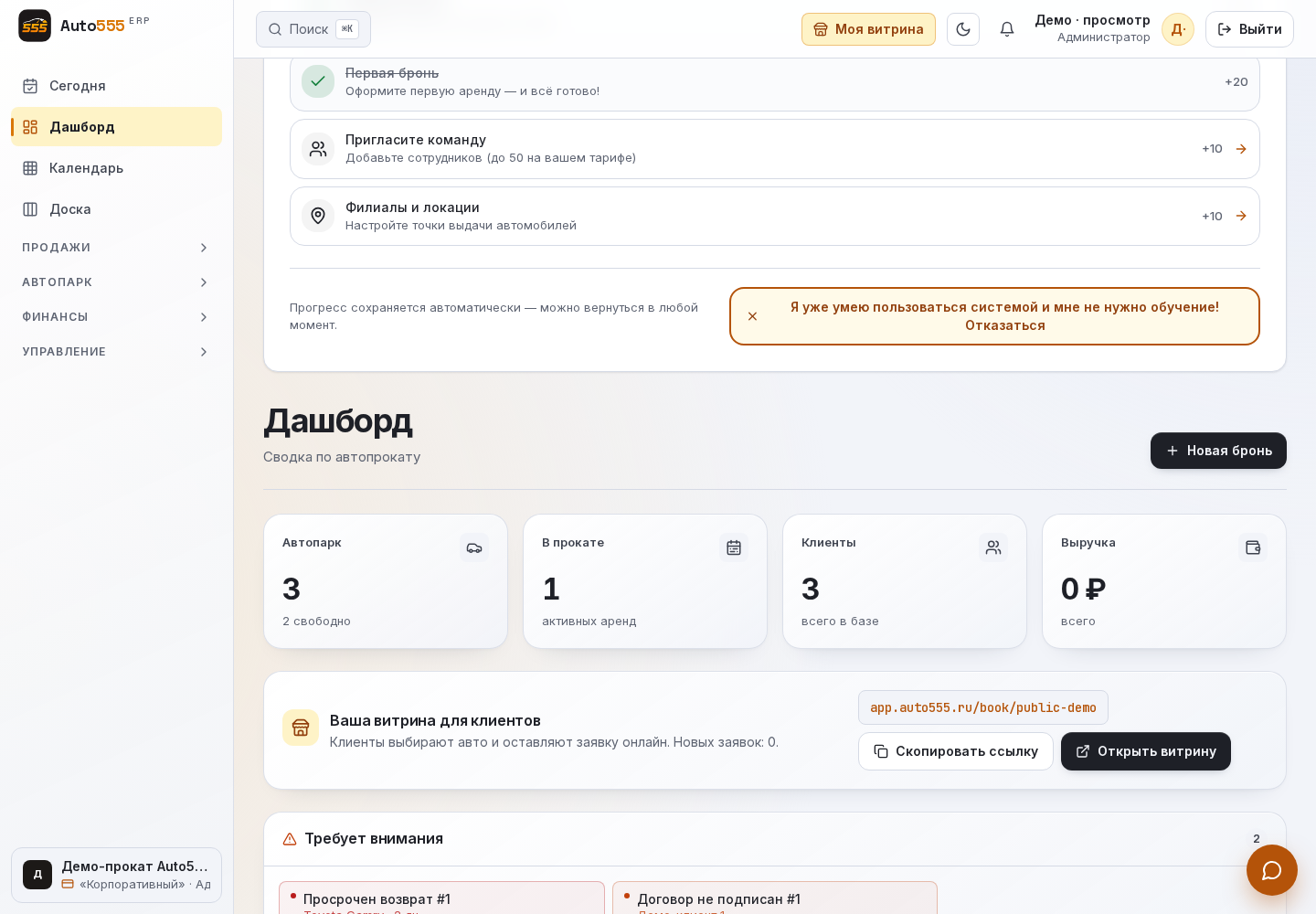The height and width of the screenshot is (914, 1316).
Task: Click the Демо · просмотр user label
Action: [1092, 20]
